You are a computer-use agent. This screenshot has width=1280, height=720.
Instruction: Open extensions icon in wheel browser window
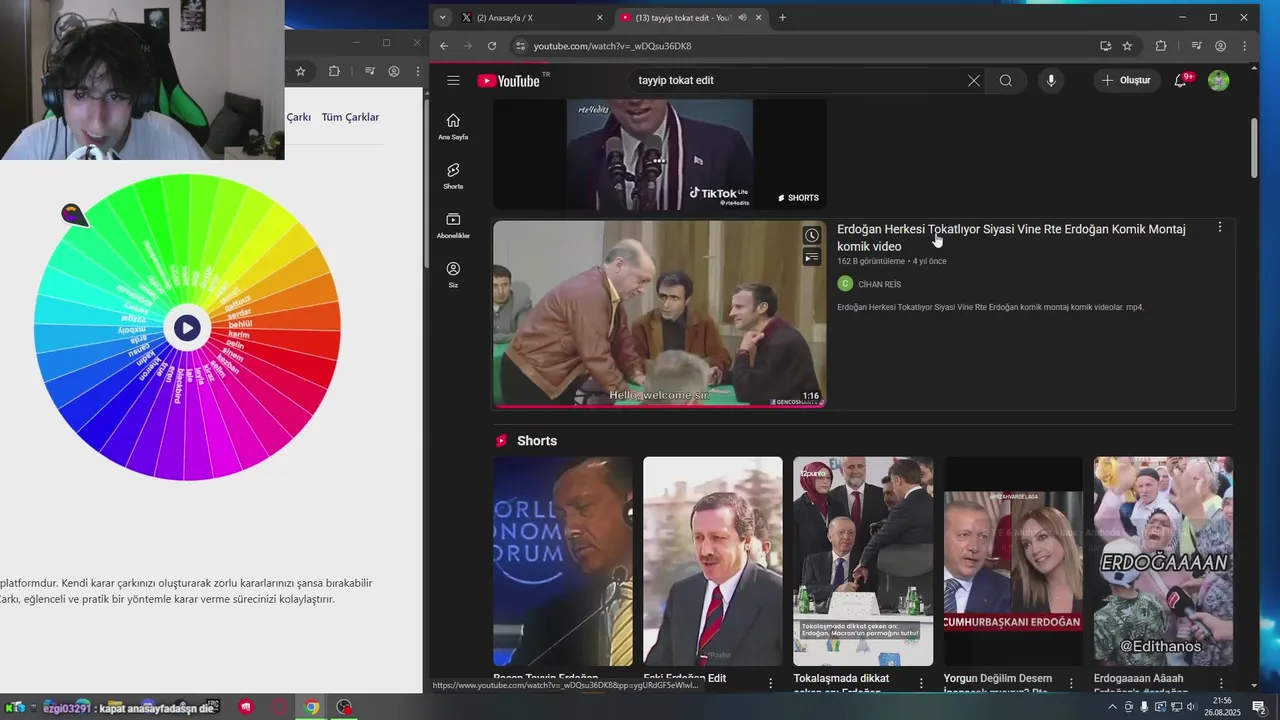tap(334, 71)
